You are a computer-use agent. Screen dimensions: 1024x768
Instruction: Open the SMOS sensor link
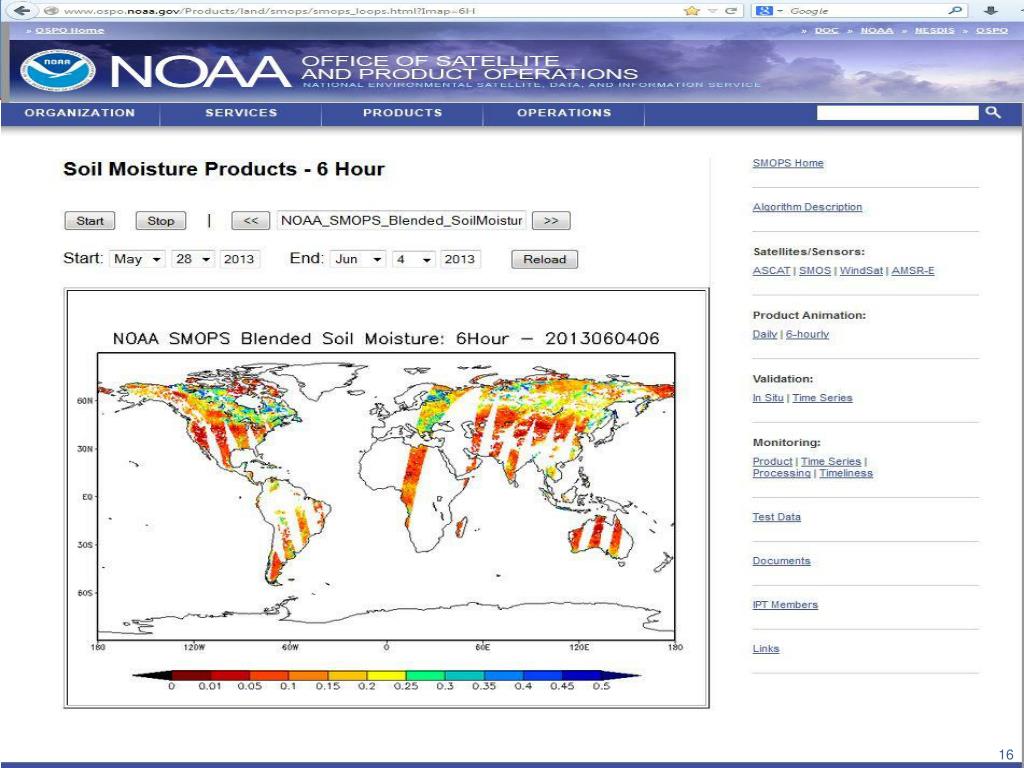pos(815,270)
